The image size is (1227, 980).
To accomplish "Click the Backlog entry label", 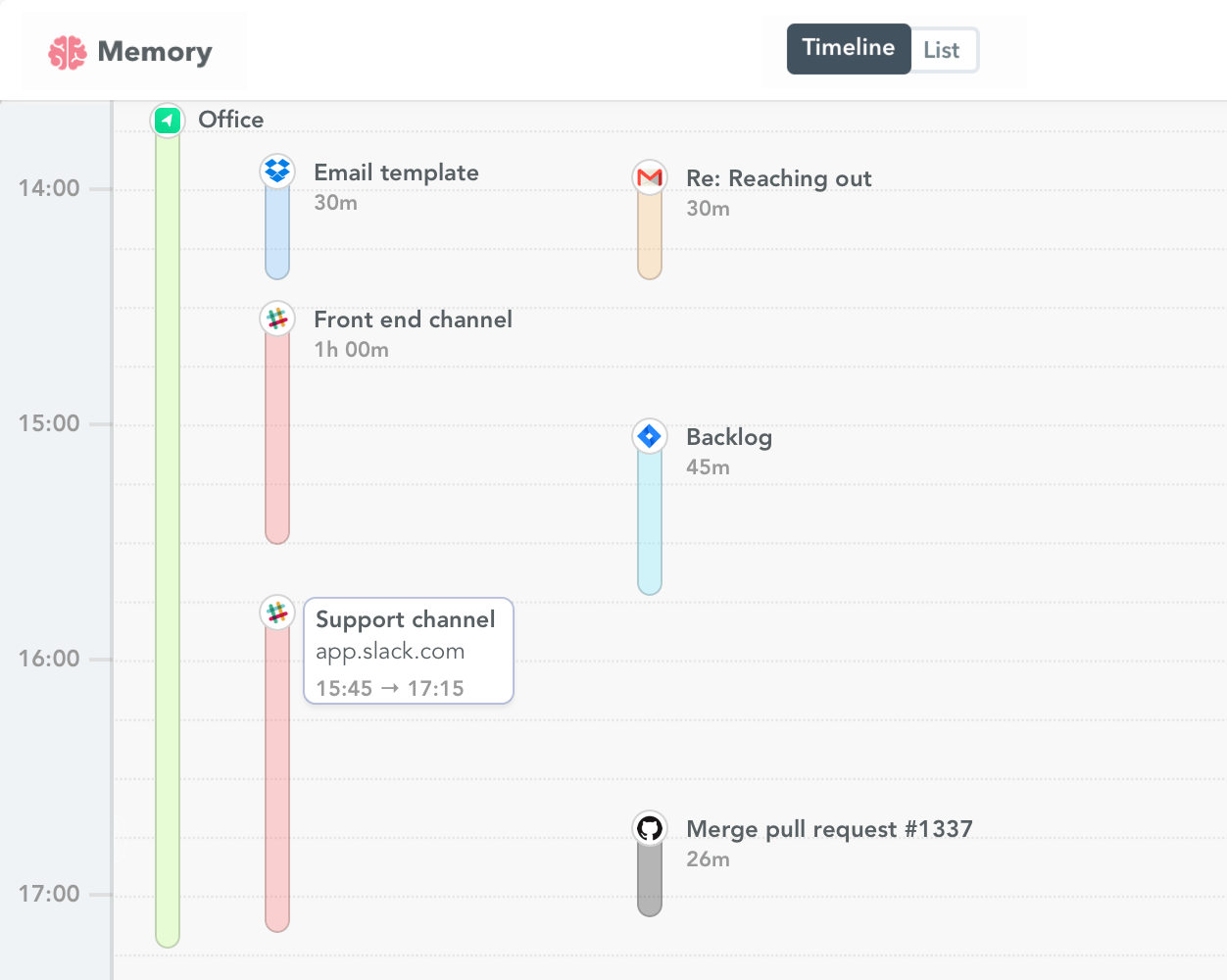I will 728,436.
